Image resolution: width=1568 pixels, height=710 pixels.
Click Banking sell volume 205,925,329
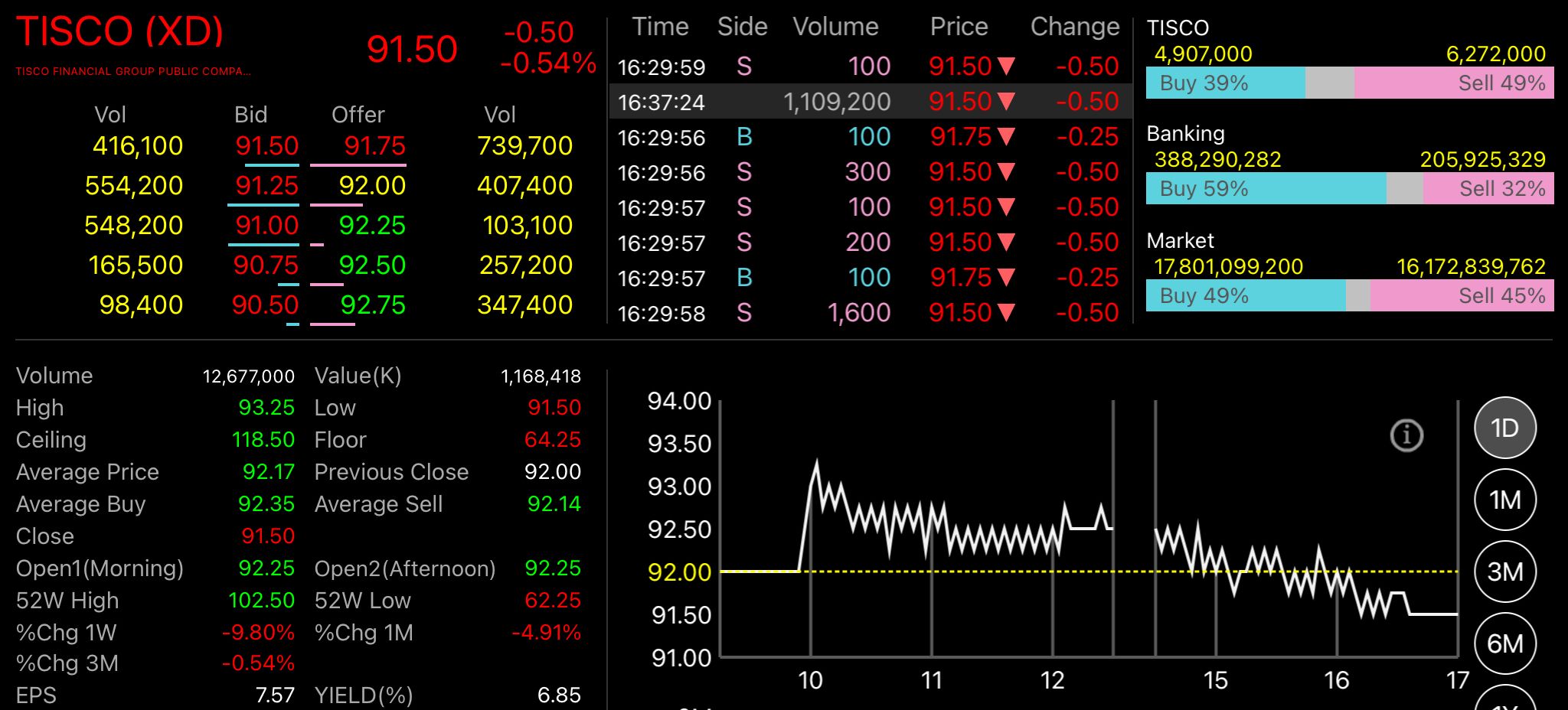click(x=1483, y=159)
